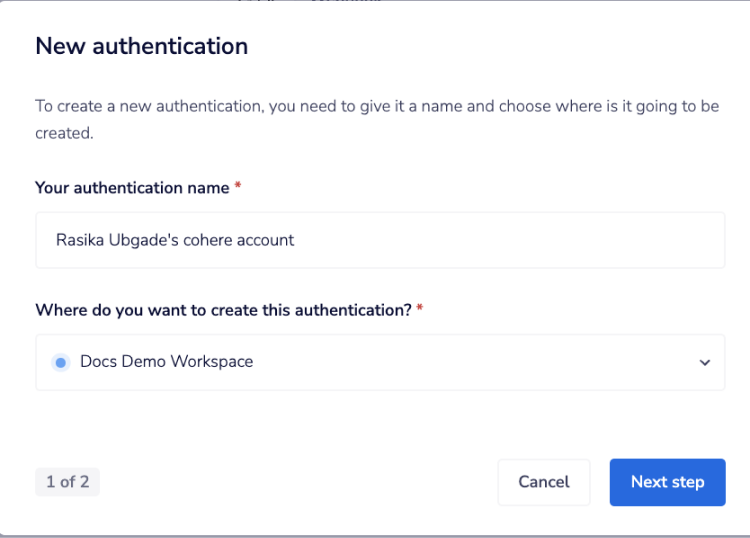The height and width of the screenshot is (538, 750).
Task: Click the "1 of 2" step indicator
Action: click(68, 482)
